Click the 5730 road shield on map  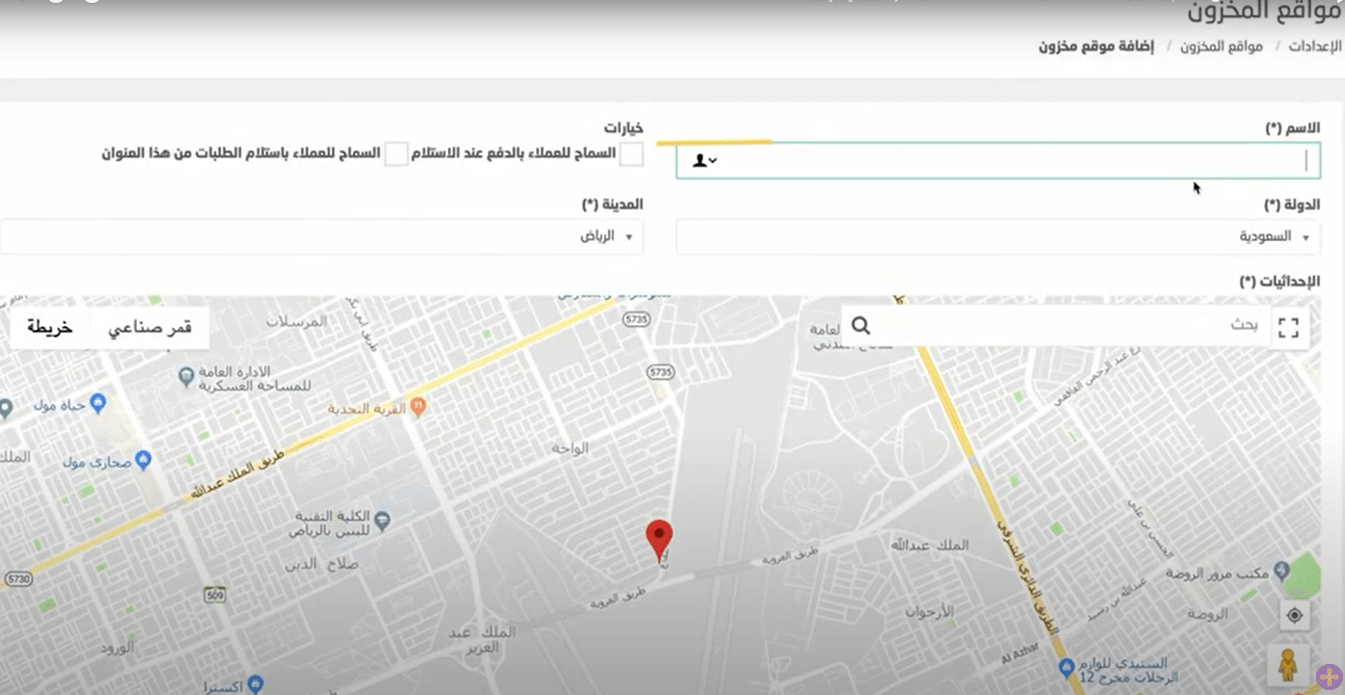click(x=17, y=580)
